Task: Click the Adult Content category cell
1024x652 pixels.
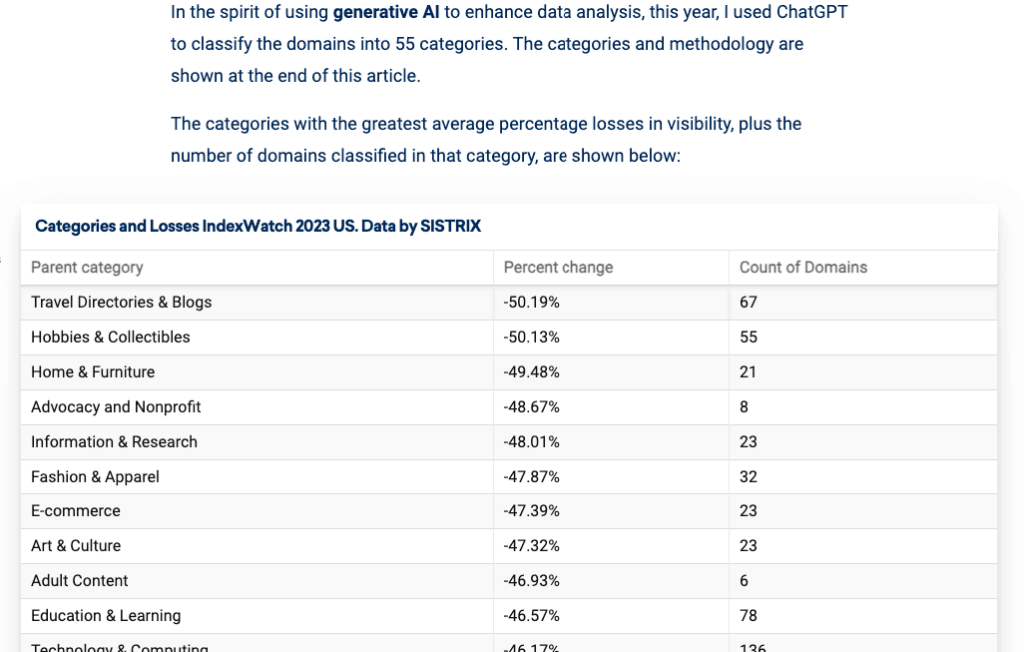Action: [x=80, y=581]
